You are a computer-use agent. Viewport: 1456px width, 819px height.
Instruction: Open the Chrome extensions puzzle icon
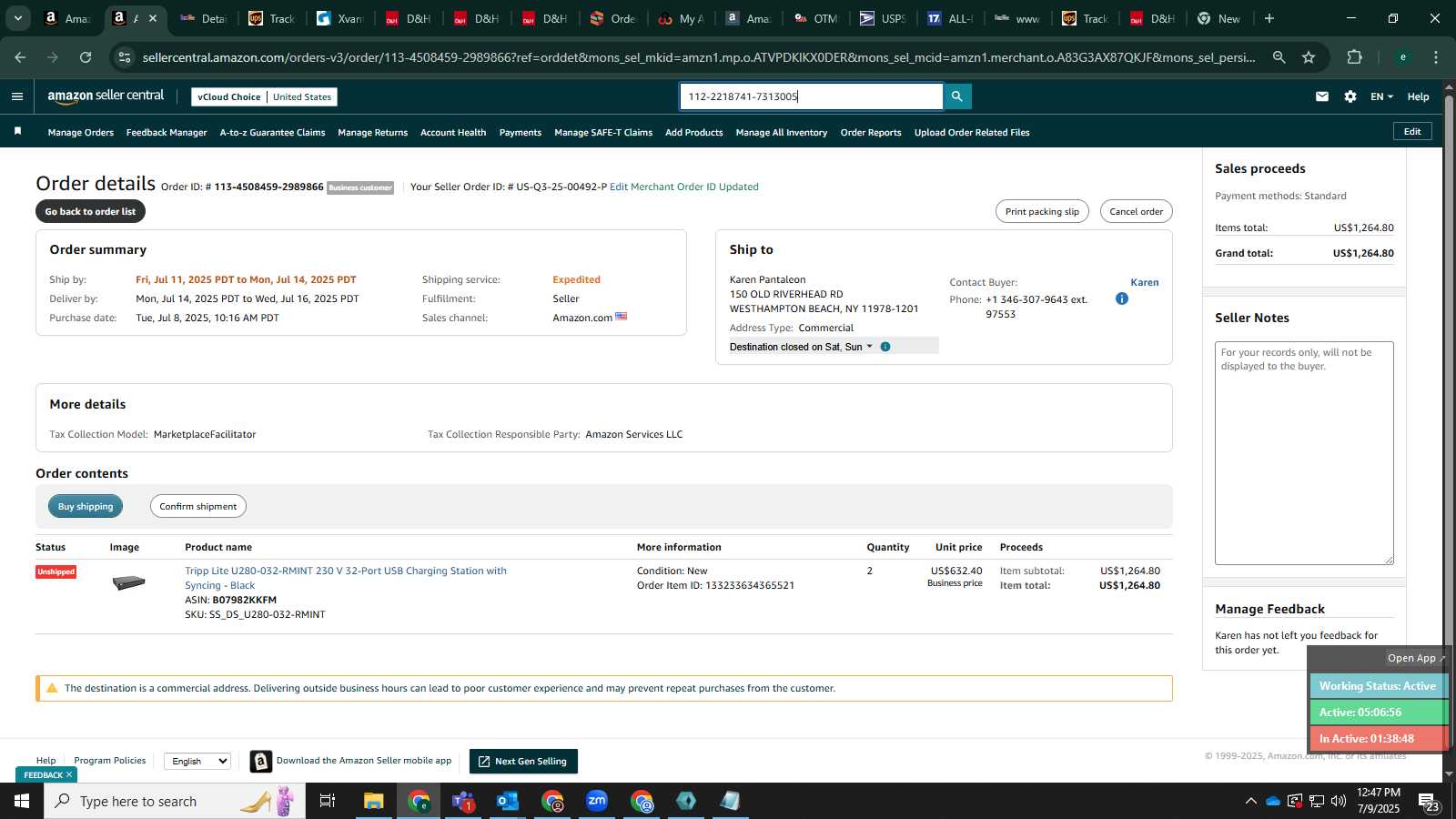point(1355,57)
